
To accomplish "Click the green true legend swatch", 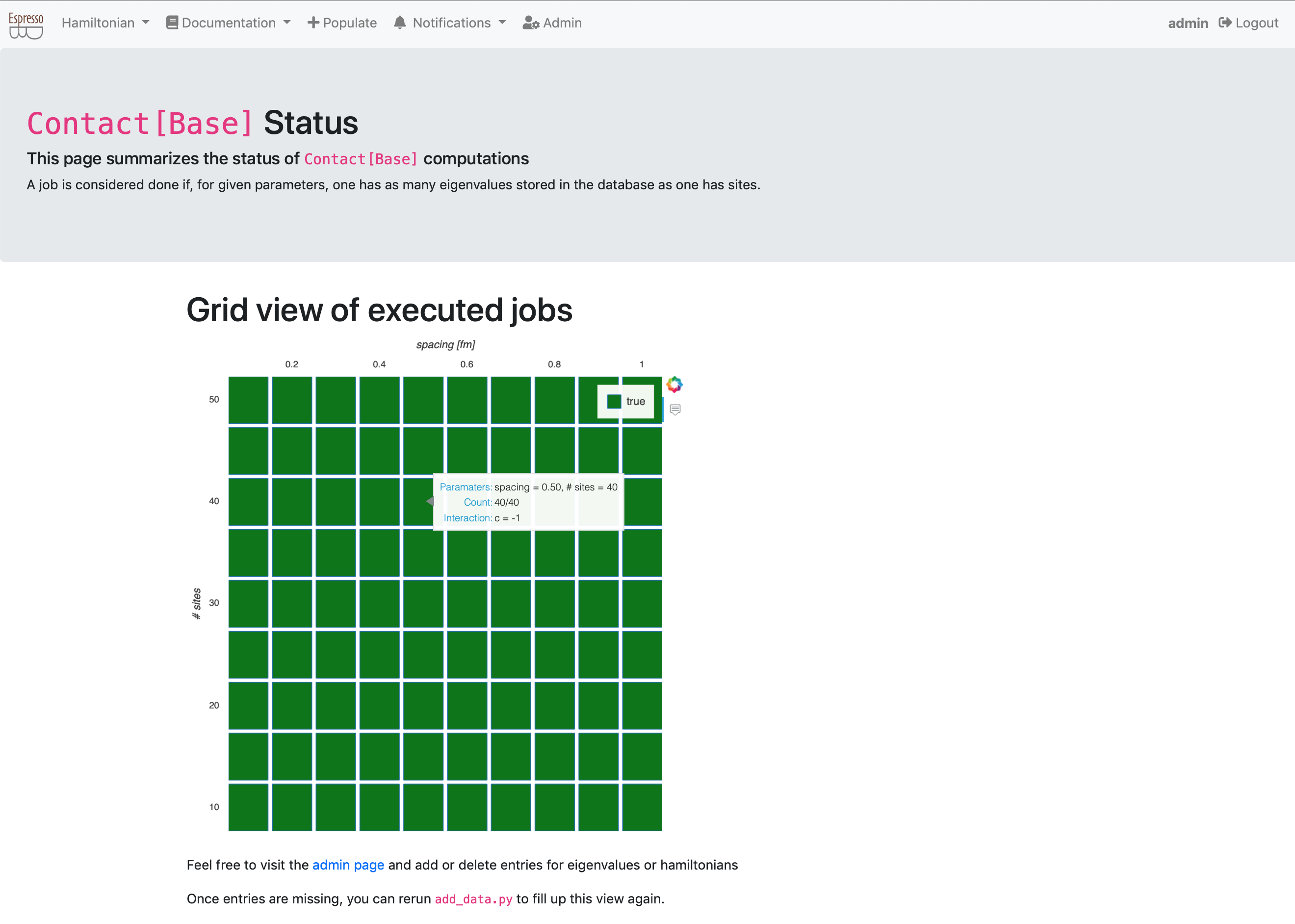I will coord(614,401).
